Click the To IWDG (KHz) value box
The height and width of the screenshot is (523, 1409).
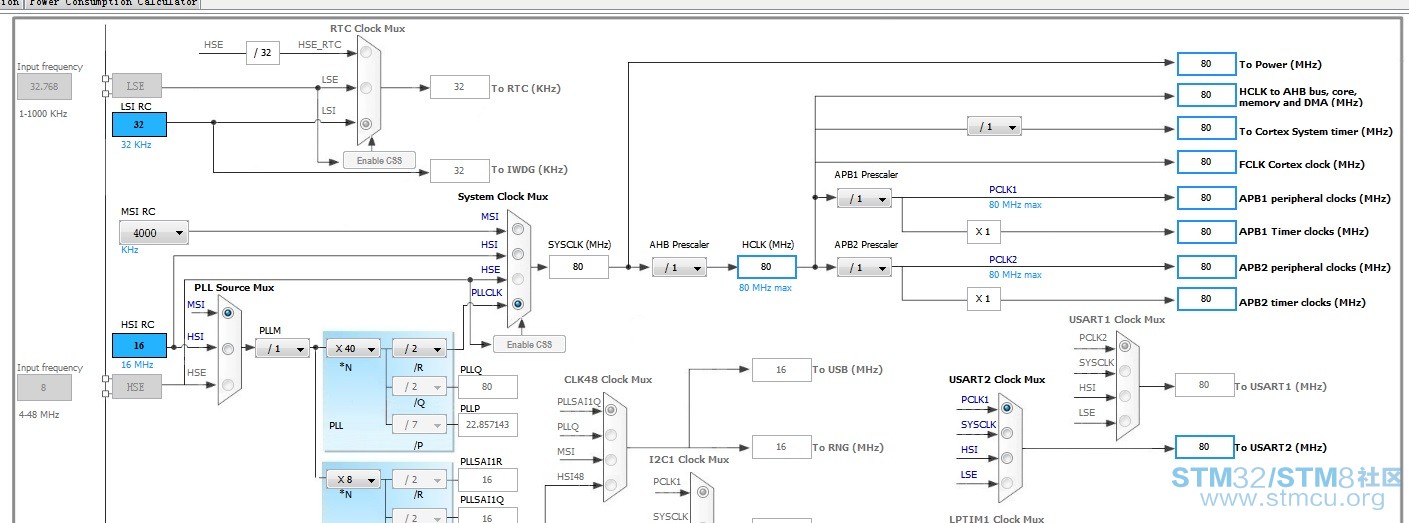point(459,171)
